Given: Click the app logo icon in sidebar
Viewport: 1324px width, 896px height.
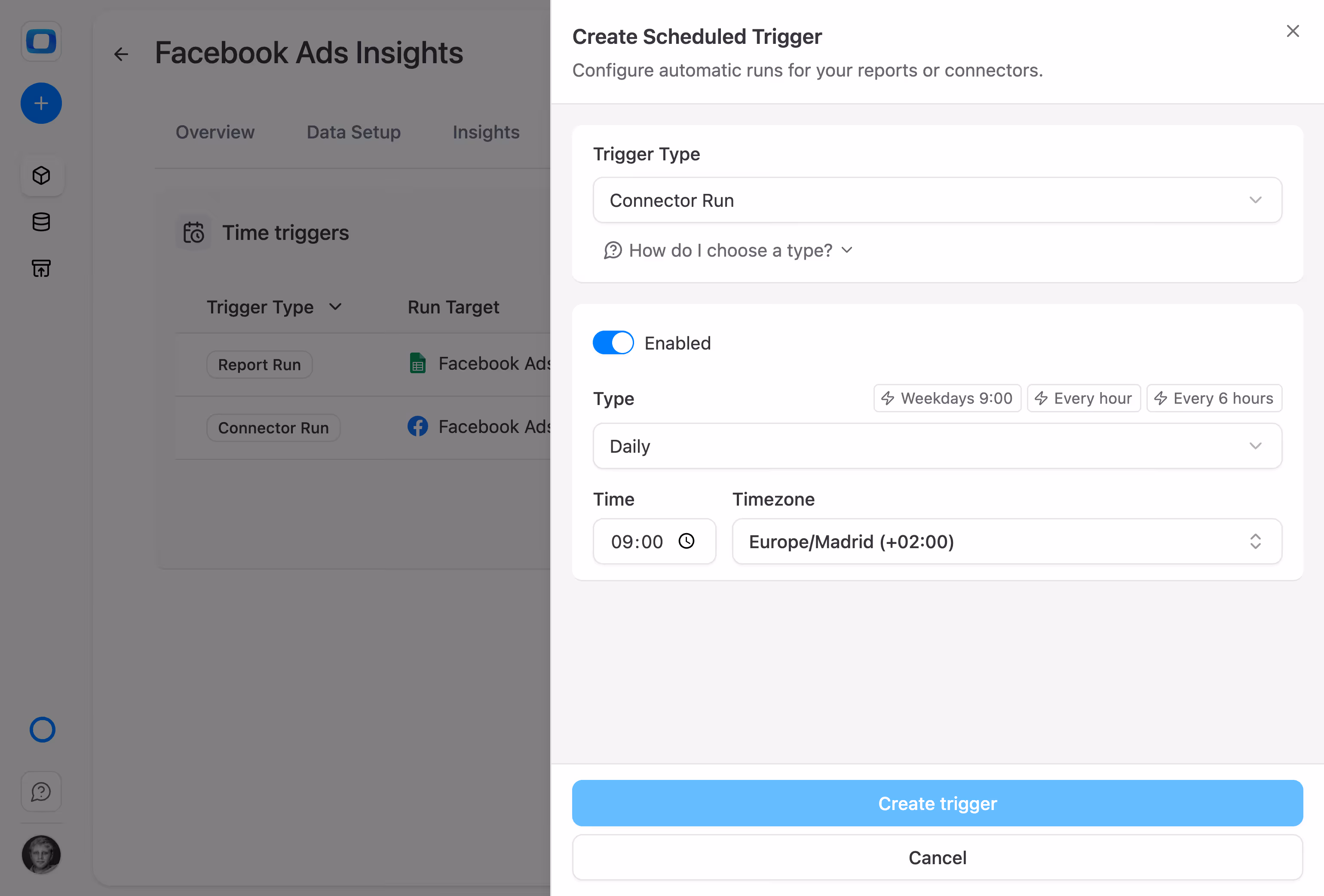Looking at the screenshot, I should coord(41,41).
